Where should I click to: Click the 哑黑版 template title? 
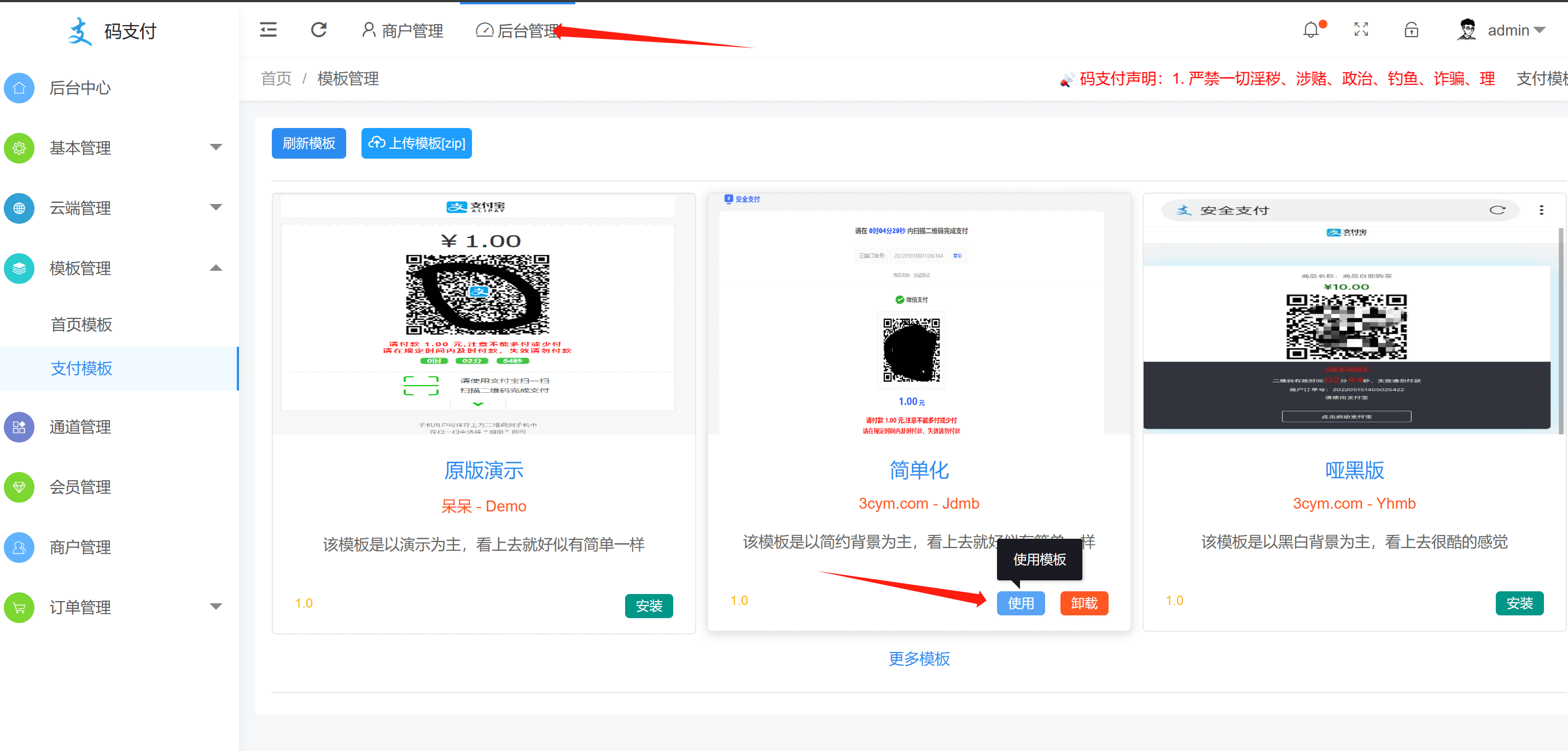(1354, 470)
